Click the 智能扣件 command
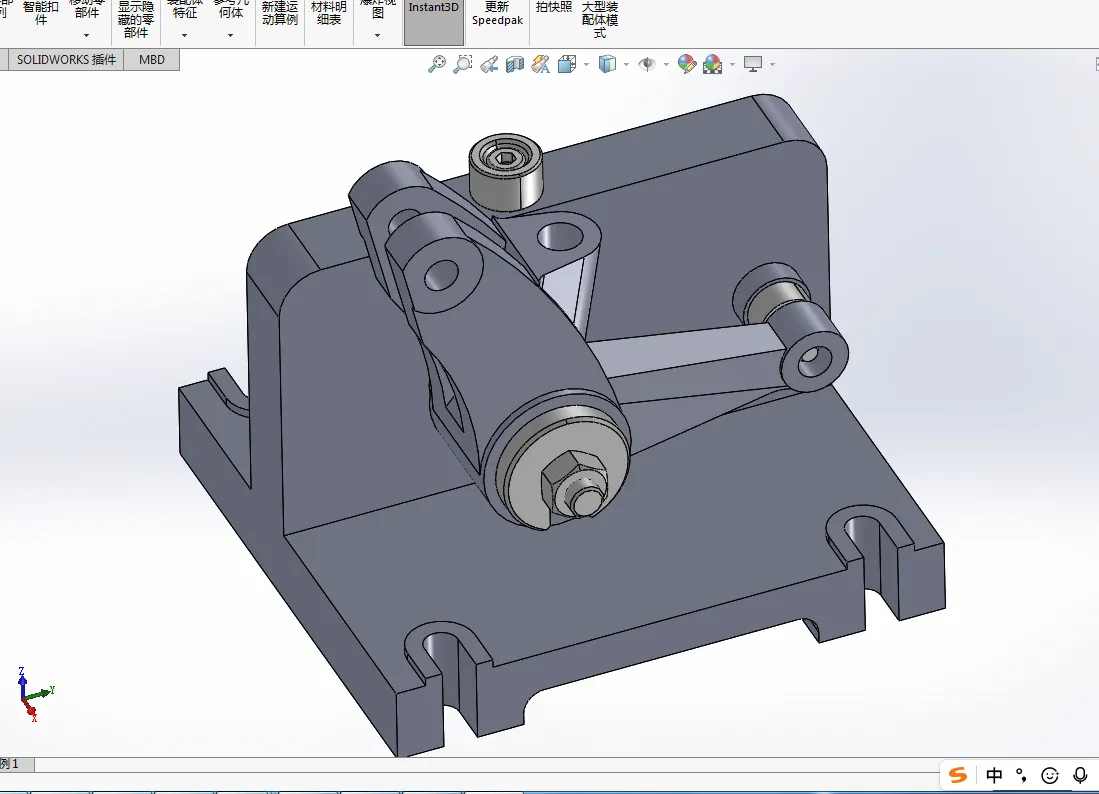This screenshot has height=794, width=1099. (x=41, y=13)
